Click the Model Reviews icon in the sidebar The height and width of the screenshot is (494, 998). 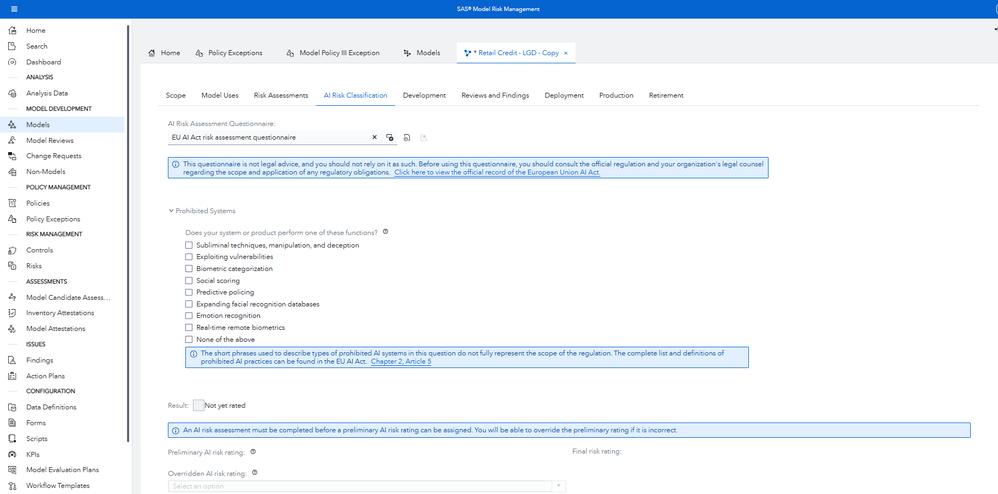tap(11, 140)
